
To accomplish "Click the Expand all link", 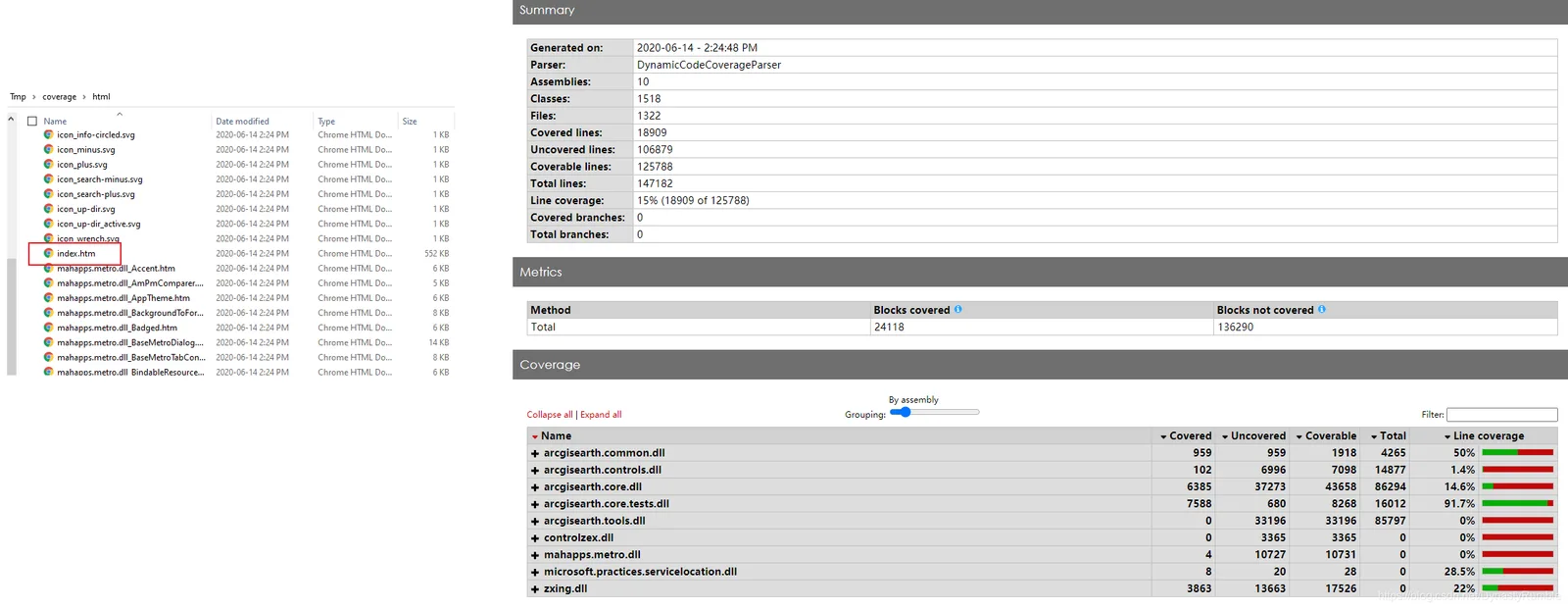I will tap(601, 415).
